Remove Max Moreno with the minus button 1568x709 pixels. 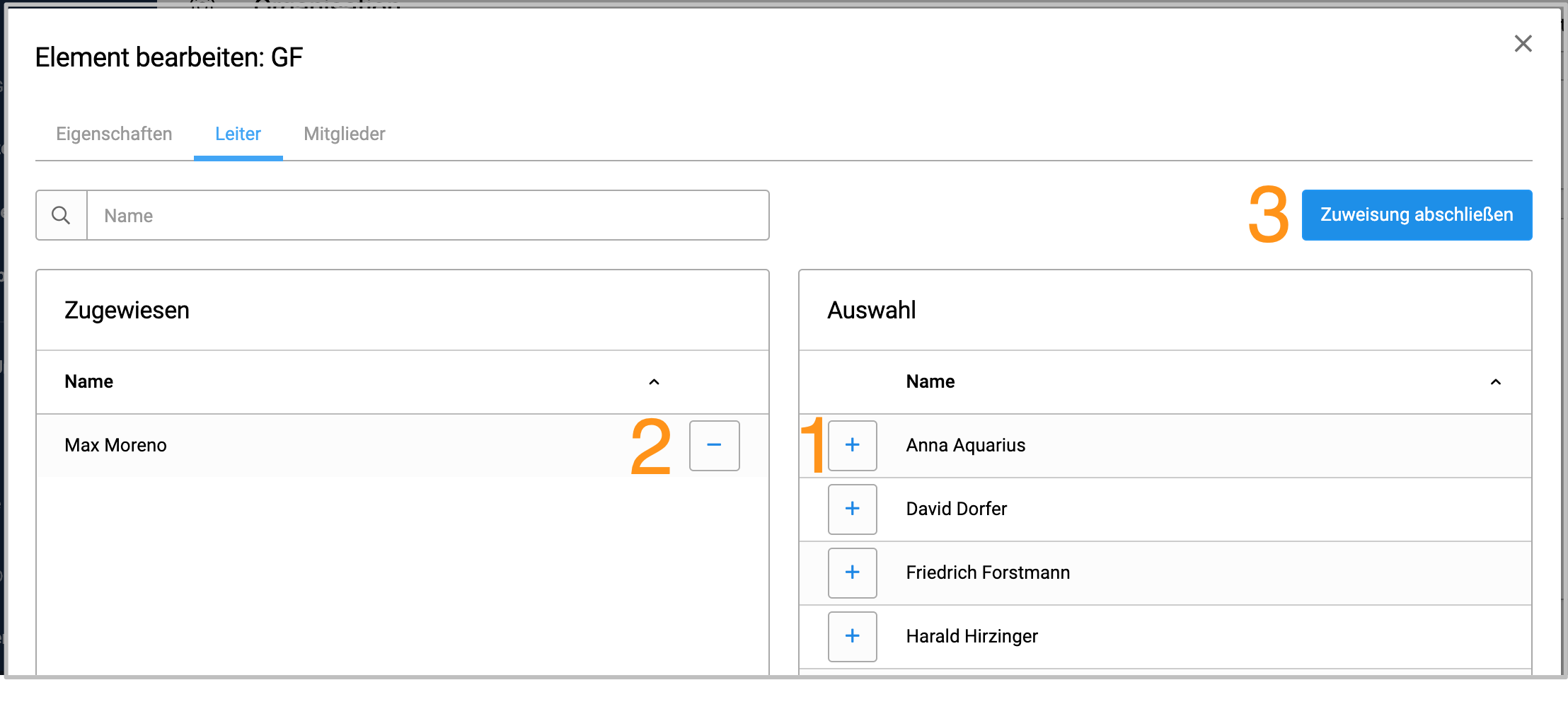(714, 445)
